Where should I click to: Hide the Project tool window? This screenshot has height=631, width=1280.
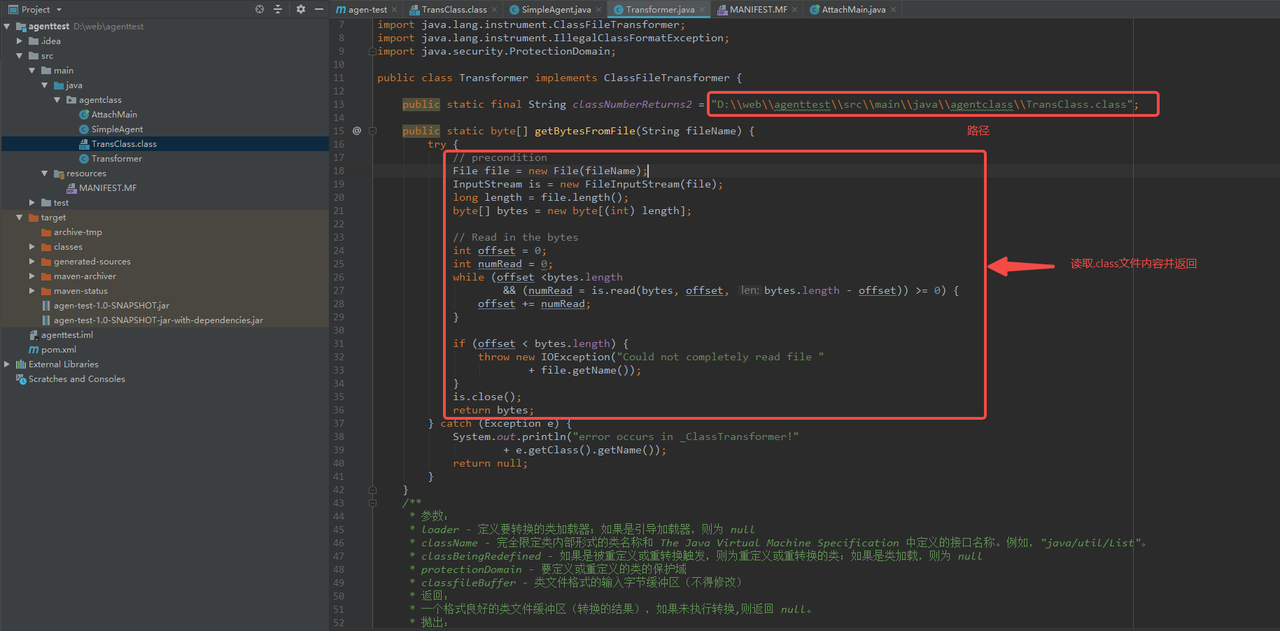pos(318,9)
